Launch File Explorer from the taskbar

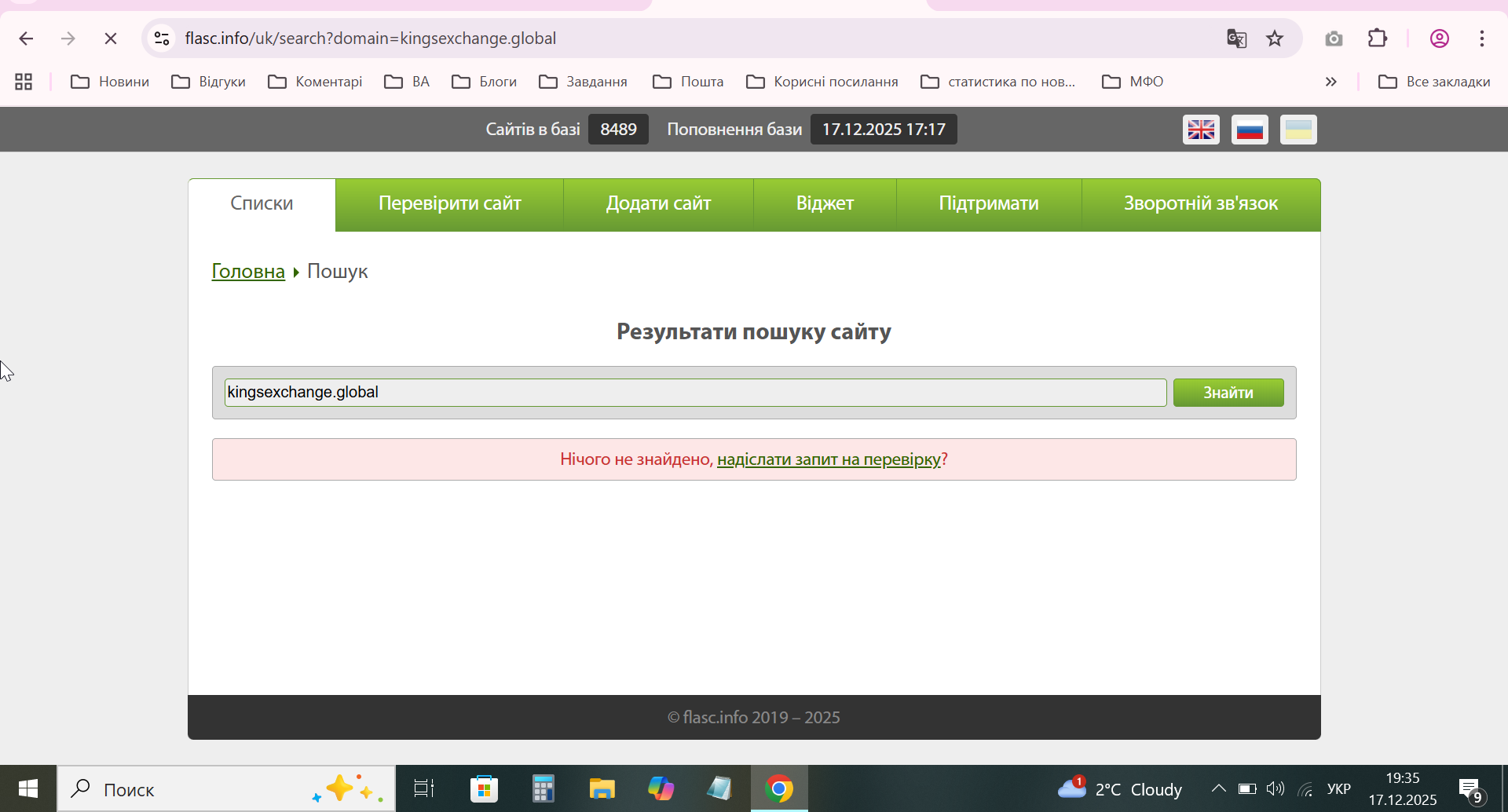coord(602,788)
